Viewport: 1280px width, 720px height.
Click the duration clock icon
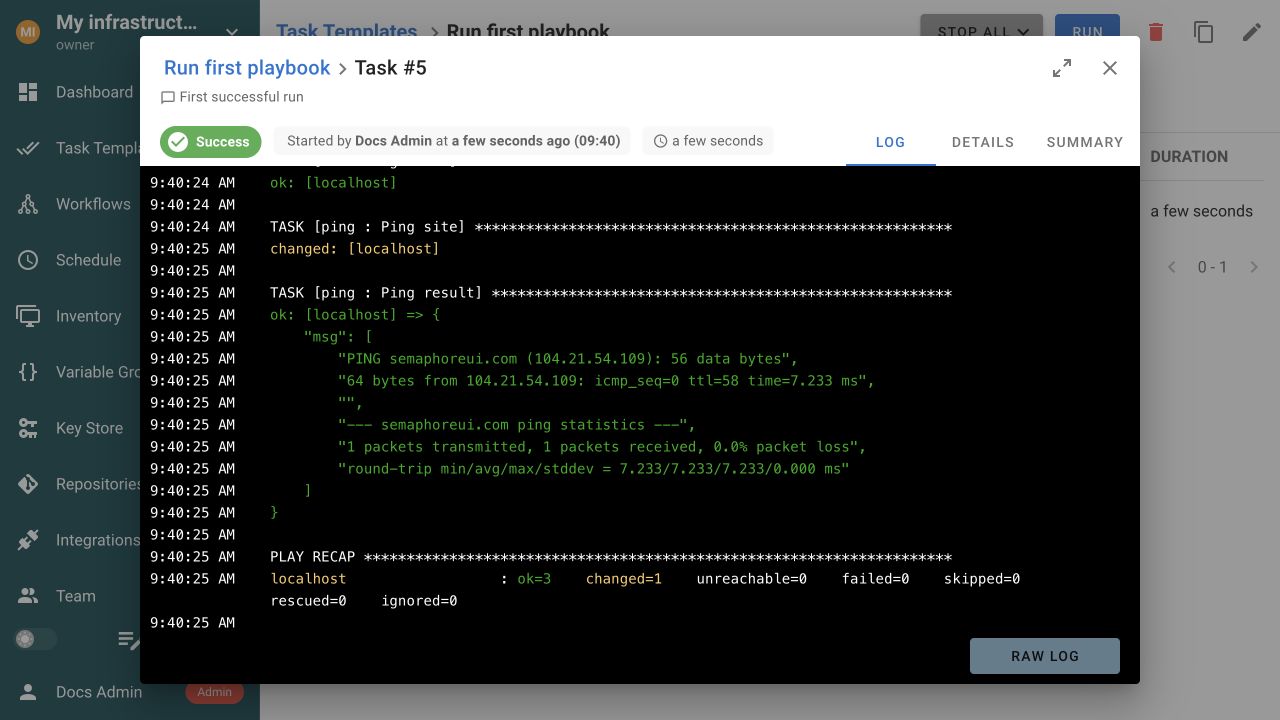click(x=660, y=141)
